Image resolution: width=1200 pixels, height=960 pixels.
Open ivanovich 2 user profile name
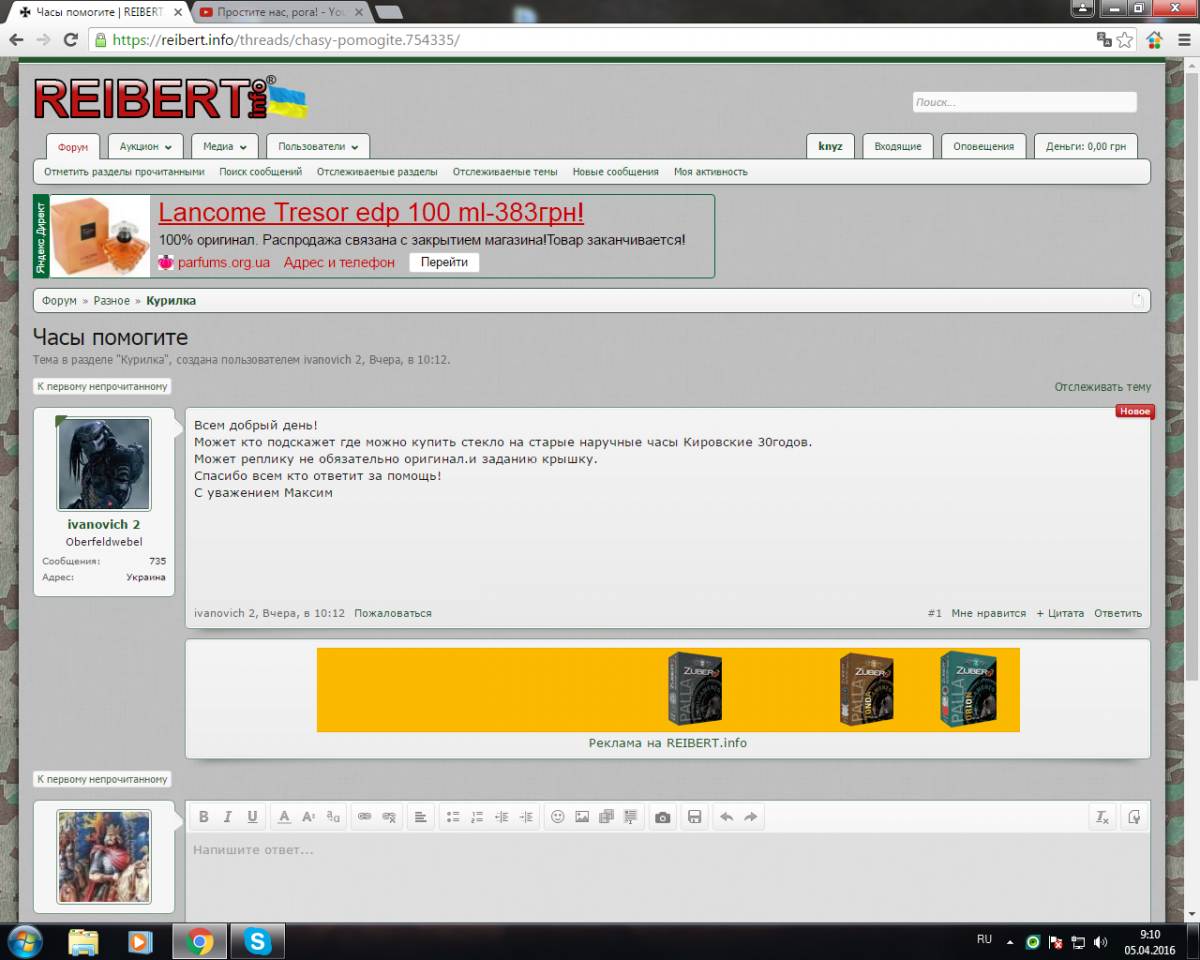(x=104, y=525)
